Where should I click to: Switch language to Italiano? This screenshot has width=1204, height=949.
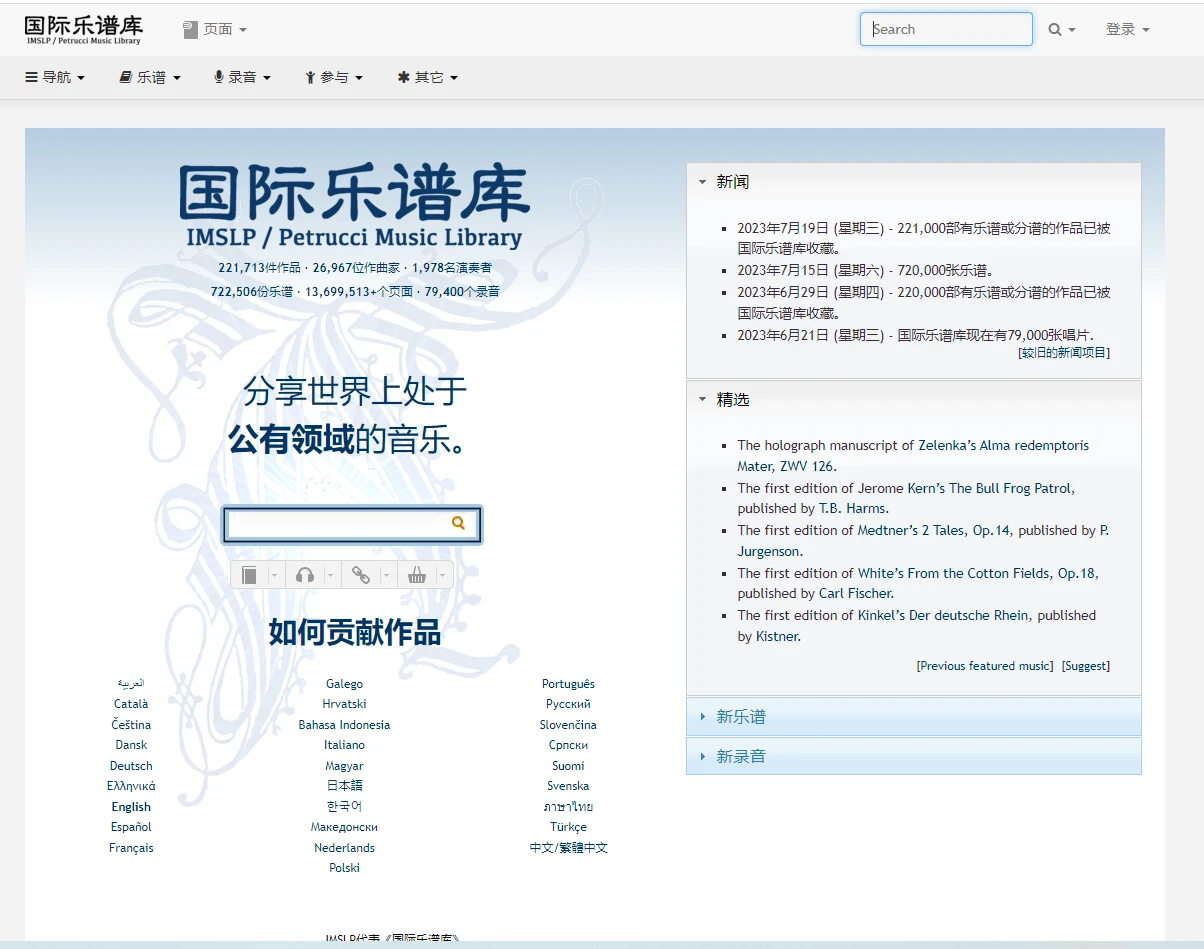point(344,745)
